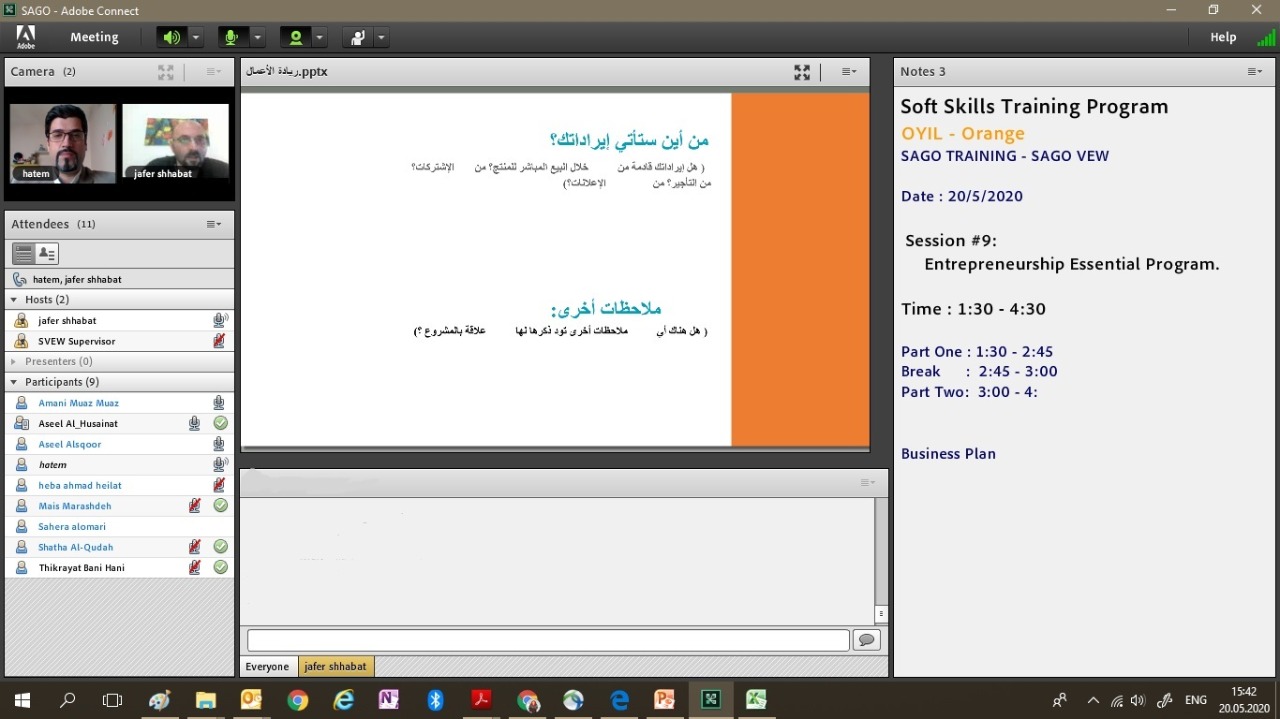The height and width of the screenshot is (719, 1280).
Task: Expand the Presenters group
Action: 14,362
